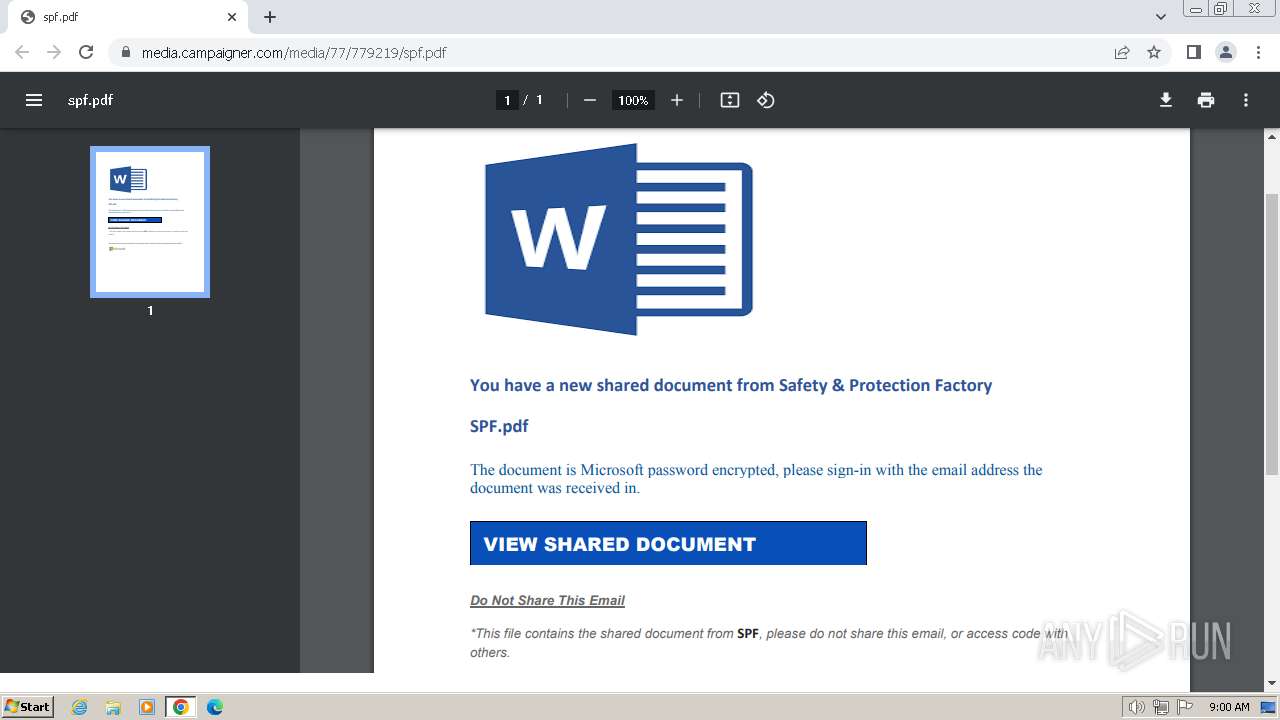Edit the current page number field
The image size is (1280, 720).
pyautogui.click(x=507, y=100)
